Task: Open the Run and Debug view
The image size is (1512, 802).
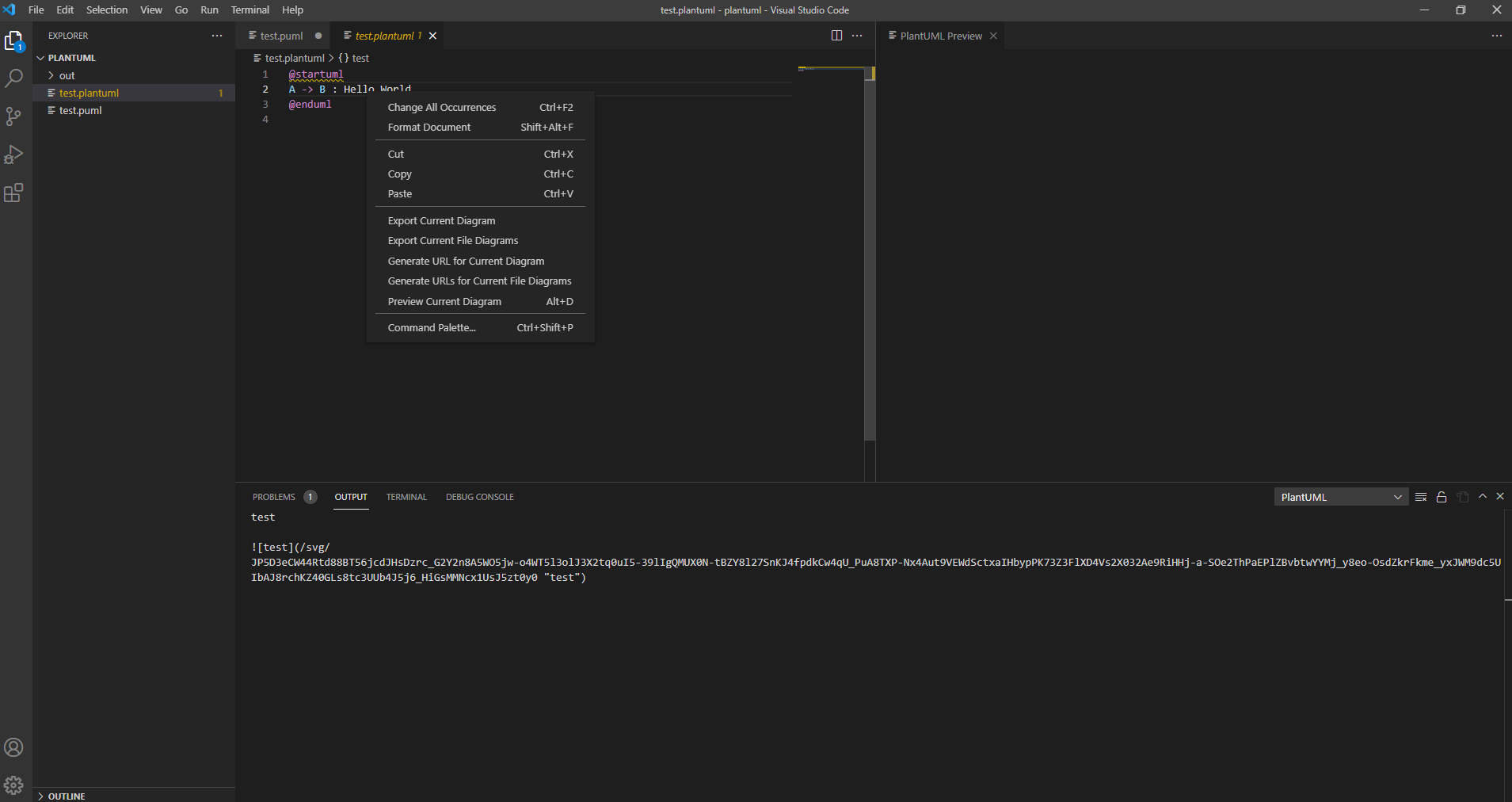Action: (x=14, y=154)
